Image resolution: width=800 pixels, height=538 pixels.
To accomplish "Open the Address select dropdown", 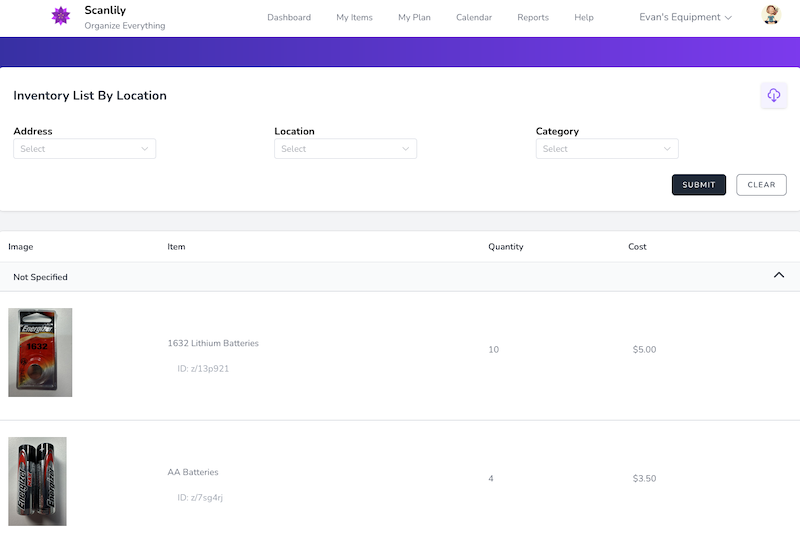I will click(84, 149).
